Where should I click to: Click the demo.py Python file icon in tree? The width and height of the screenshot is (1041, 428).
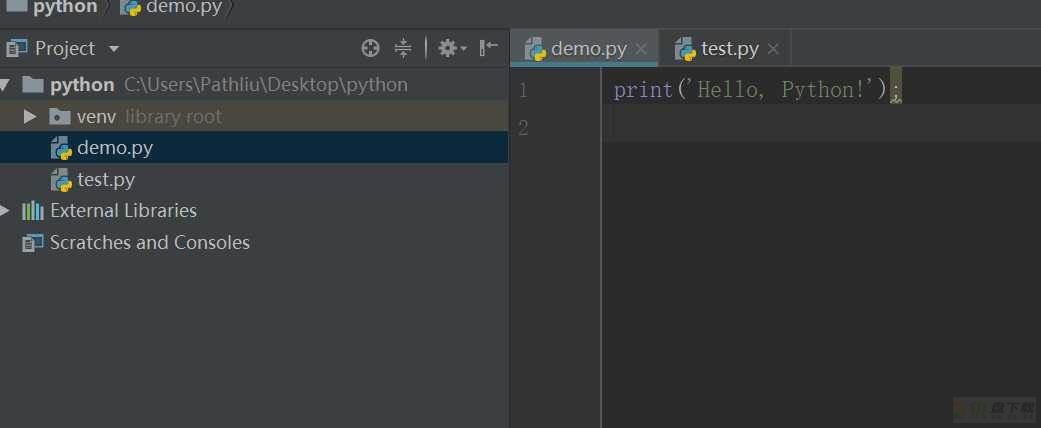61,148
